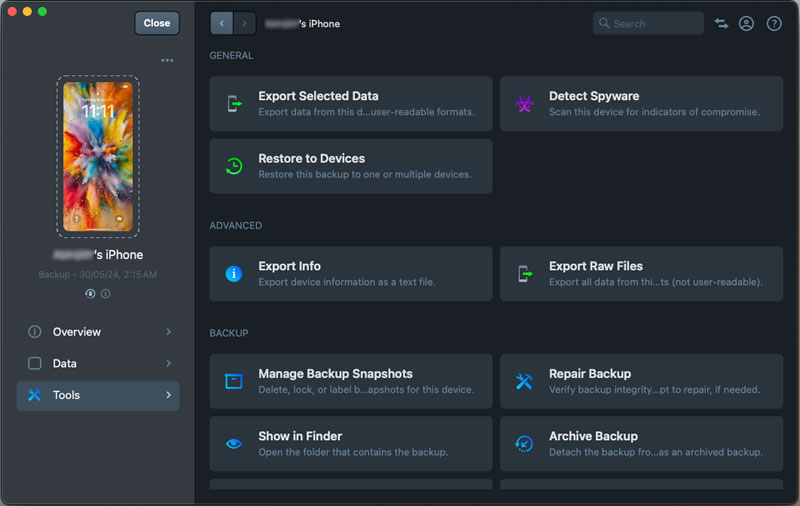
Task: Select Tools in the sidebar
Action: (98, 395)
